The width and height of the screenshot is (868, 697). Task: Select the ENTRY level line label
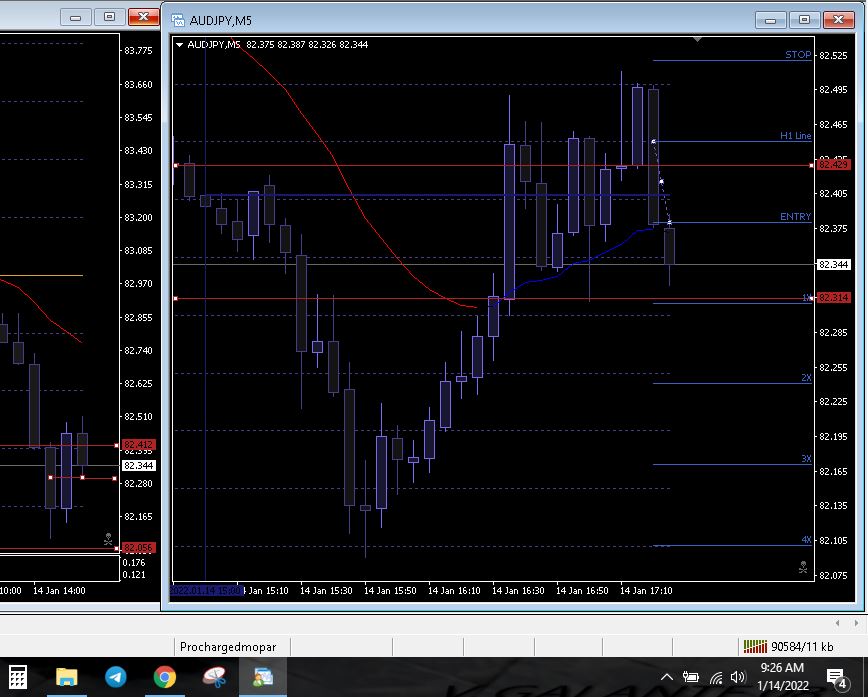point(796,217)
